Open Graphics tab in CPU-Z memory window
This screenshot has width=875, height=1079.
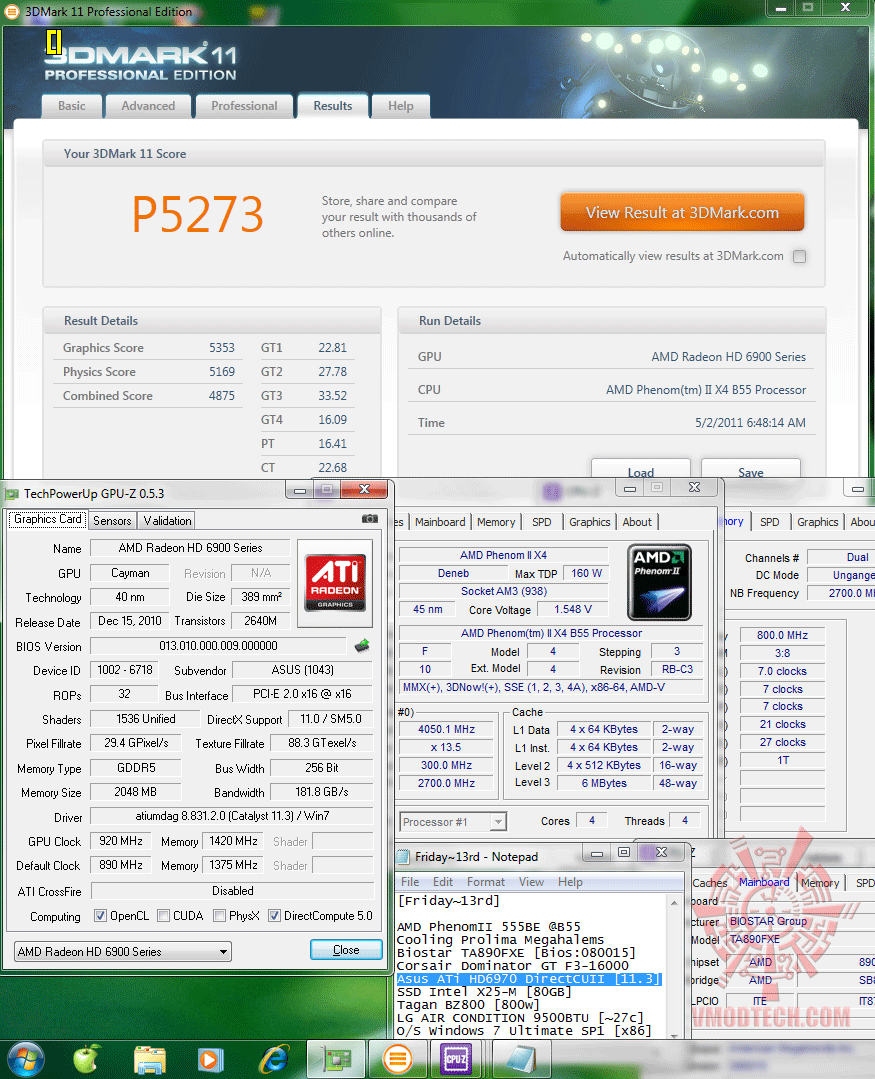point(817,522)
